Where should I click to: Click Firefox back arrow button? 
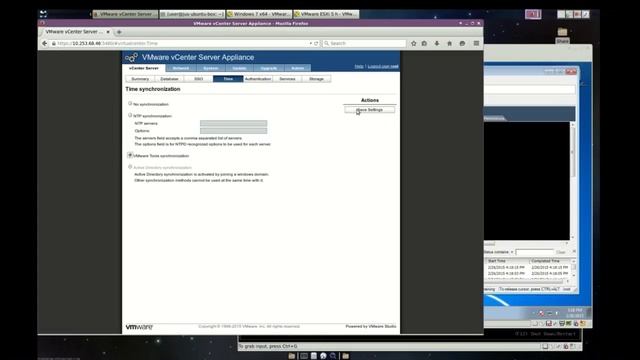44,43
